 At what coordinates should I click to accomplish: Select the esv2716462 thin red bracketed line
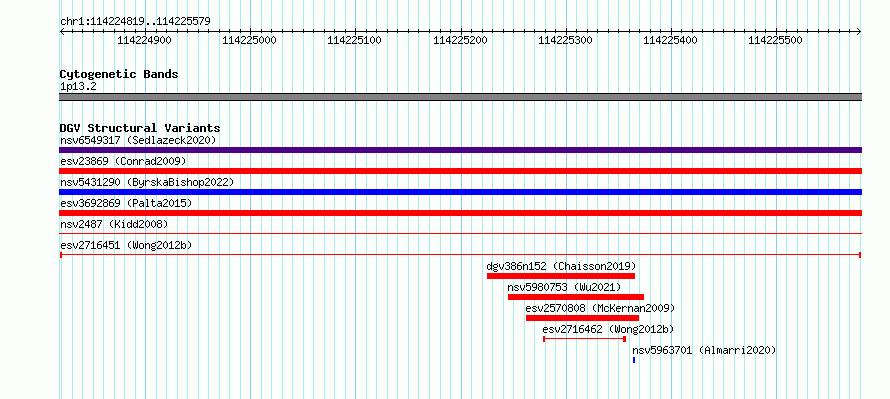click(x=584, y=339)
